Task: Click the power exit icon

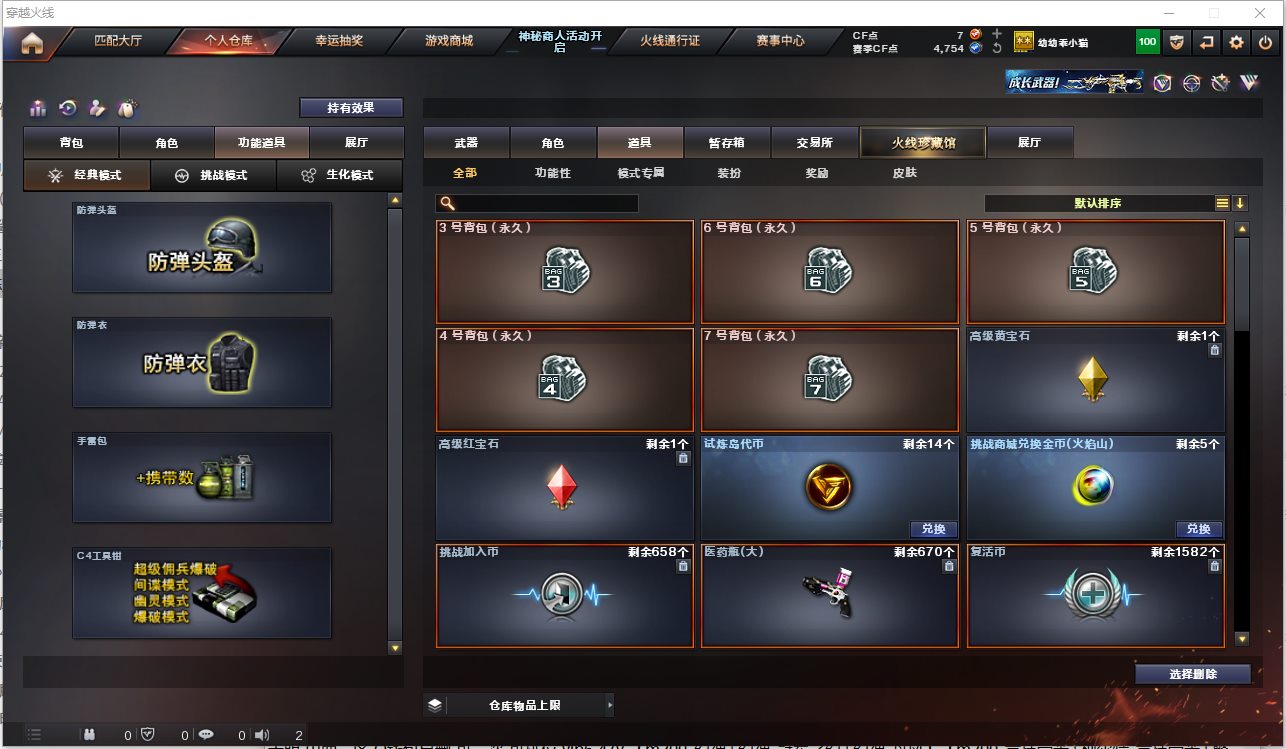Action: pos(1266,42)
